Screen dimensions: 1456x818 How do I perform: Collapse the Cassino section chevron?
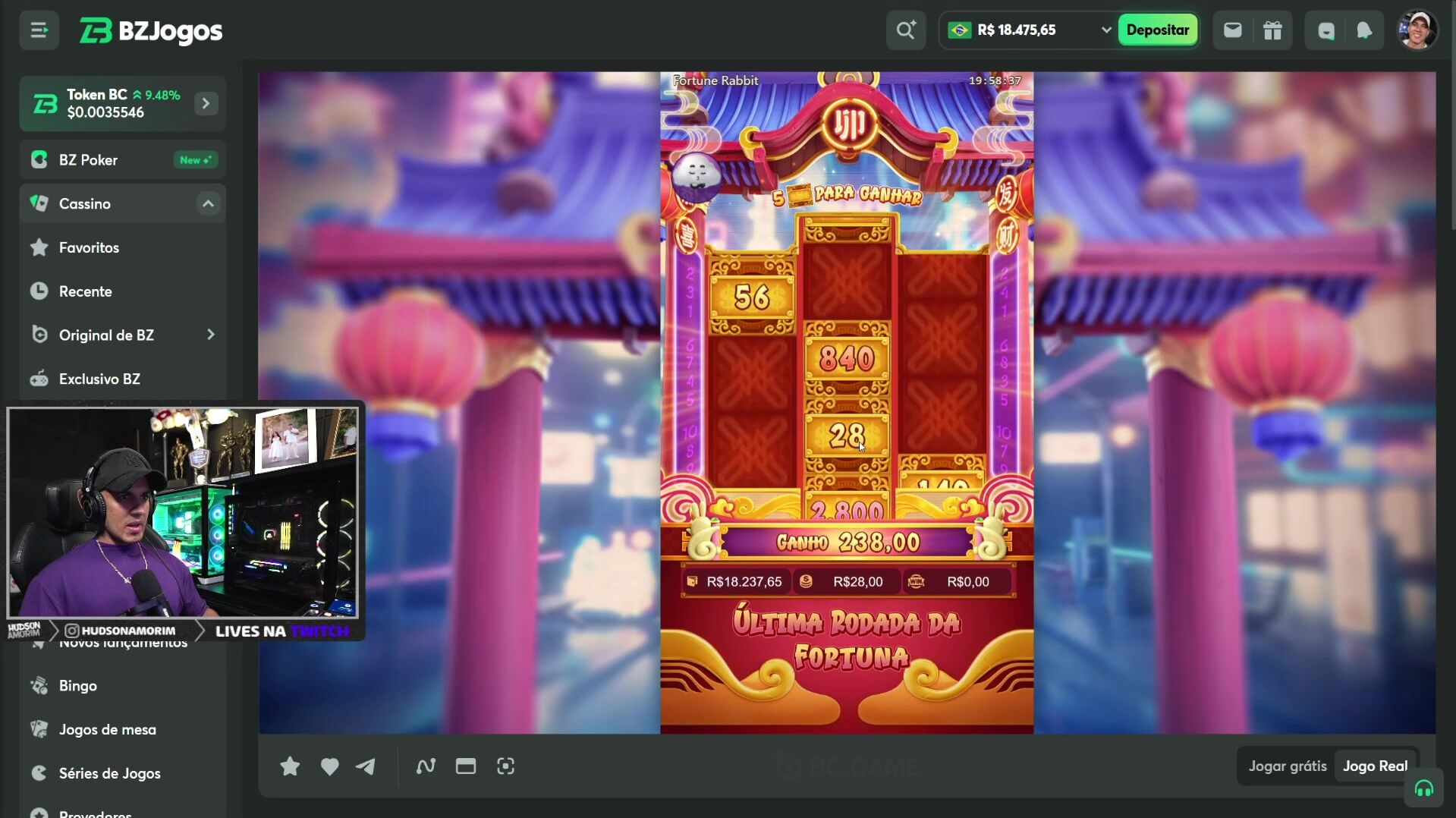pos(208,203)
